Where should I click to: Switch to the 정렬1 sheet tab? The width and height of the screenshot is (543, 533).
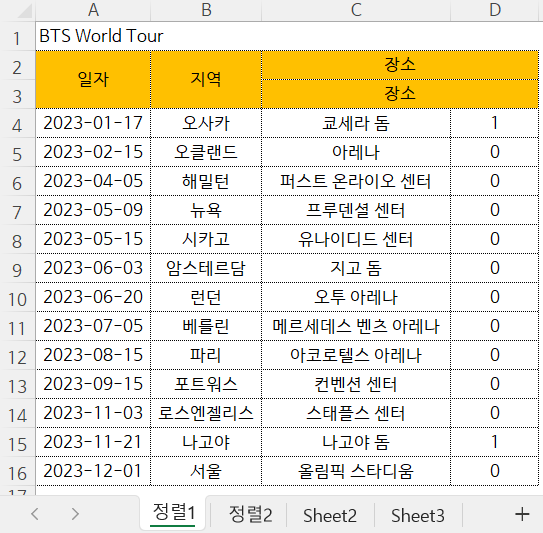click(173, 513)
